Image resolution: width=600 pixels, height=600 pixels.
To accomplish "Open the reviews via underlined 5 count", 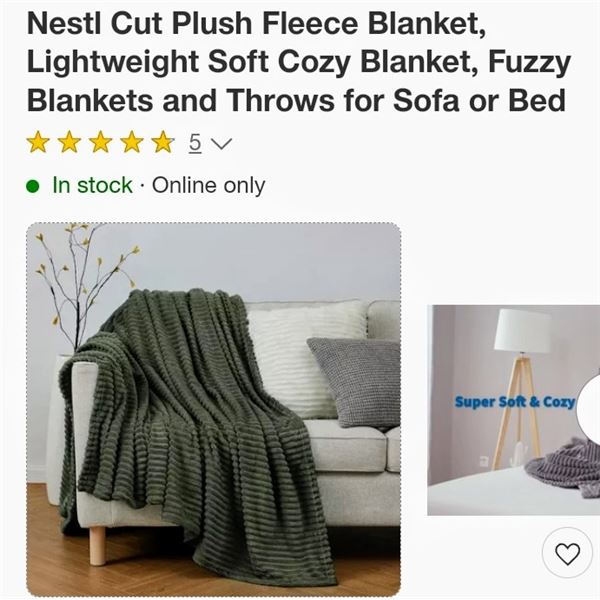I will tap(195, 143).
